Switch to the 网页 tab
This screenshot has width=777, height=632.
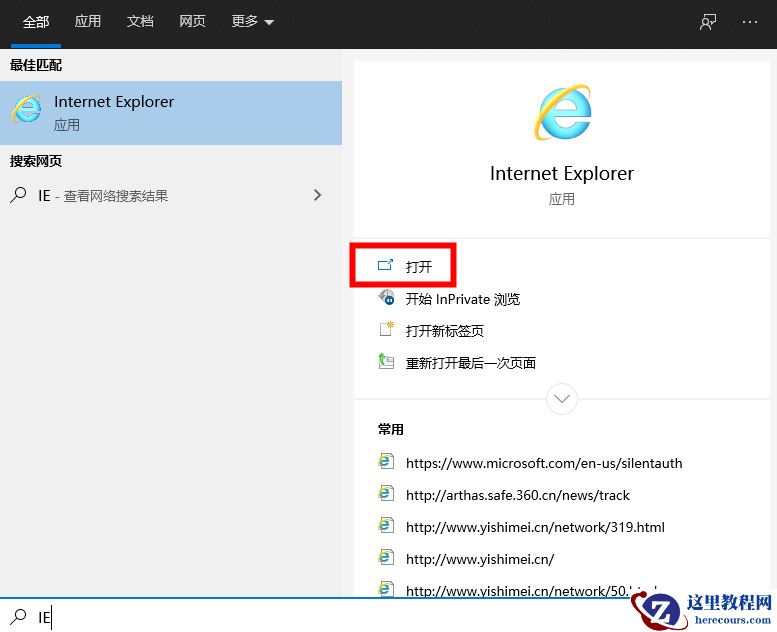pyautogui.click(x=192, y=21)
